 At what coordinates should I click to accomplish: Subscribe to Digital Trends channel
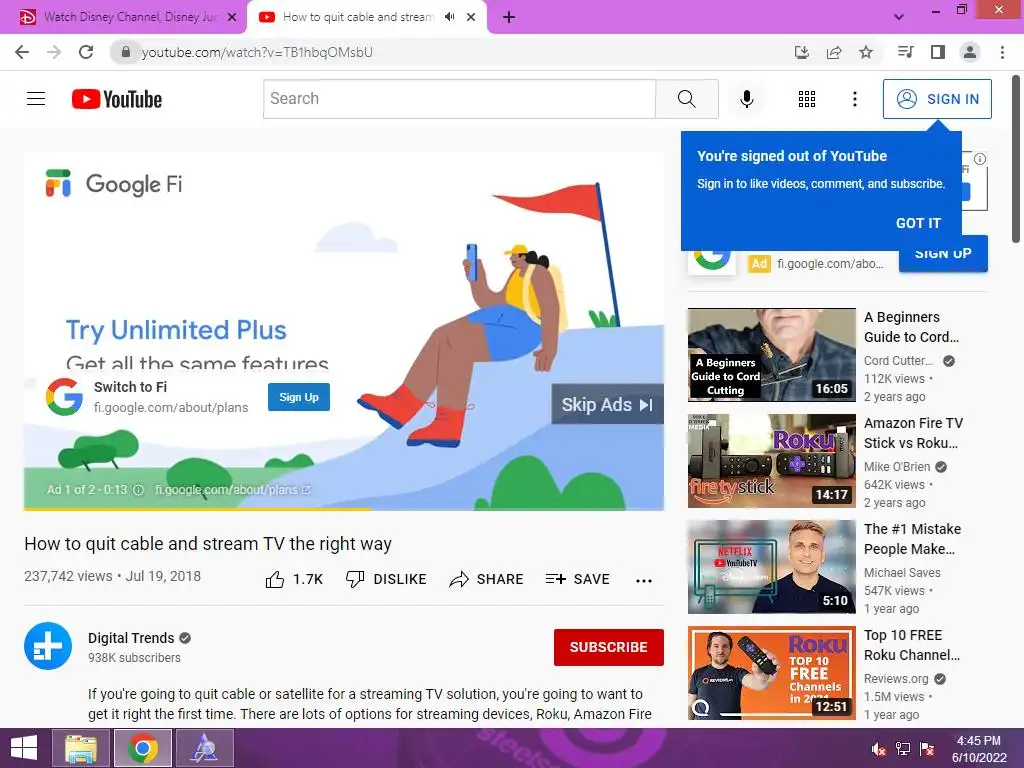pyautogui.click(x=609, y=647)
